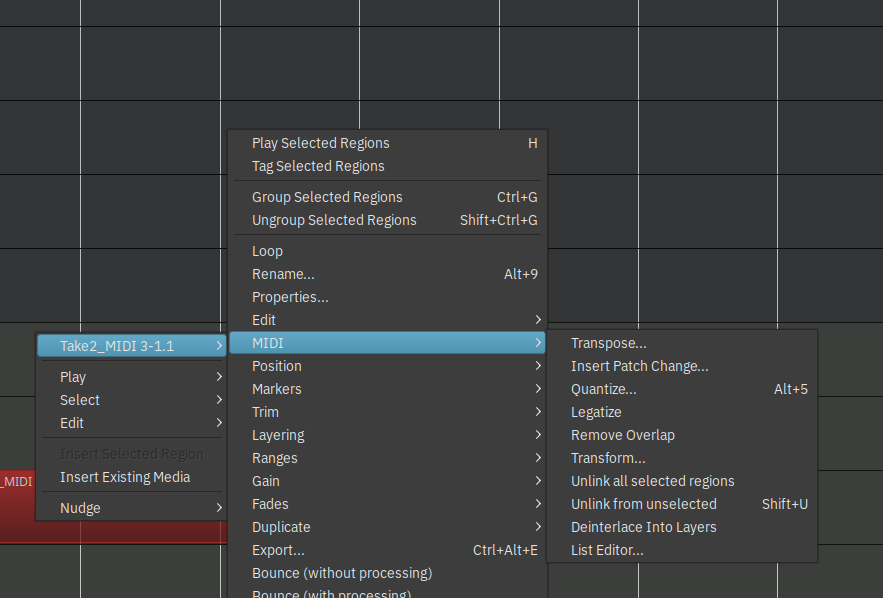Click the red MIDI region in timeline
Image resolution: width=883 pixels, height=598 pixels.
coord(16,510)
